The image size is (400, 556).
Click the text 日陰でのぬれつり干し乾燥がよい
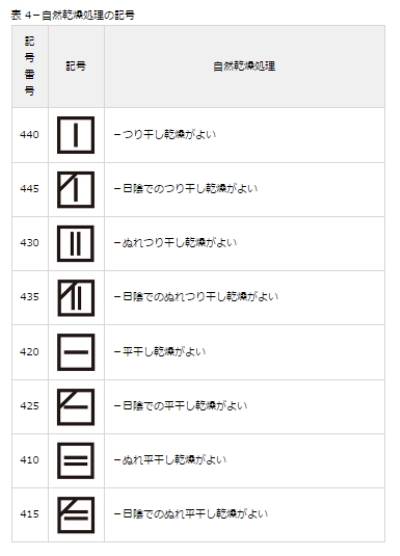click(200, 296)
